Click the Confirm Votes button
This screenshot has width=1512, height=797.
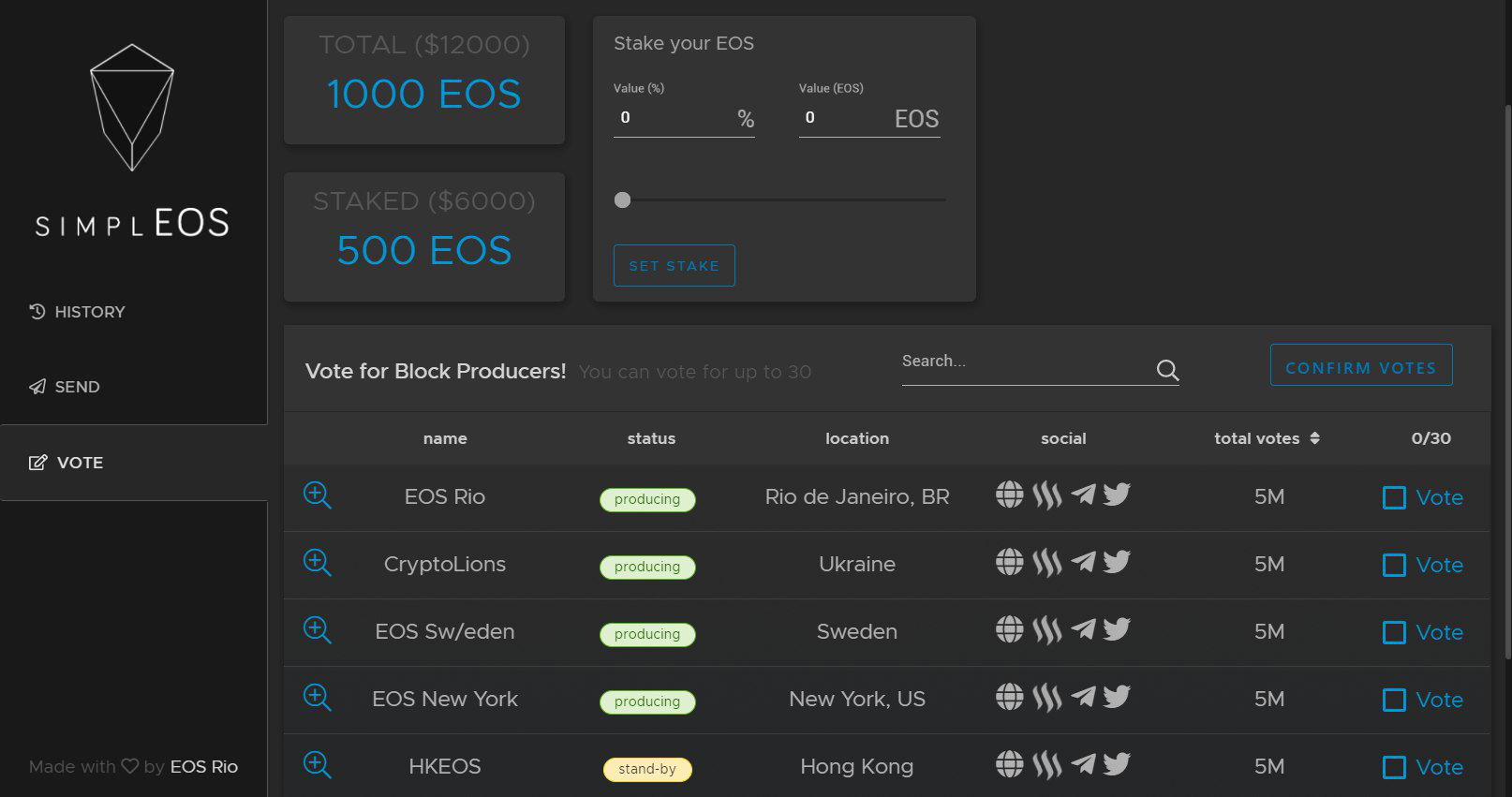(1361, 365)
